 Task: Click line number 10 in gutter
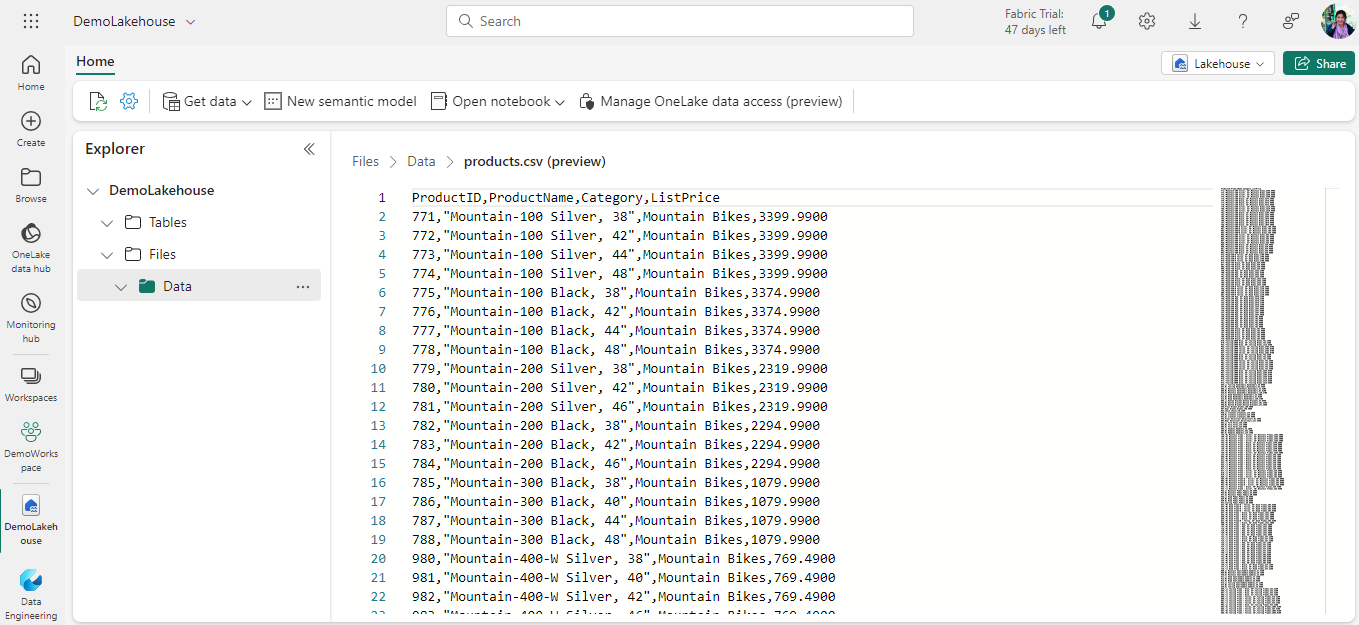point(378,369)
